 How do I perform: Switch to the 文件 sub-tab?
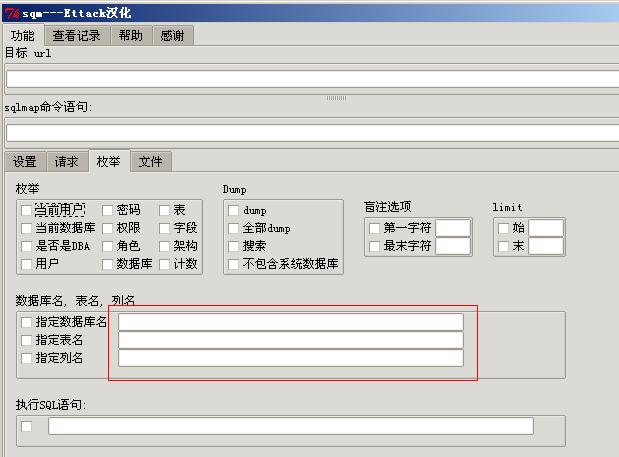150,161
